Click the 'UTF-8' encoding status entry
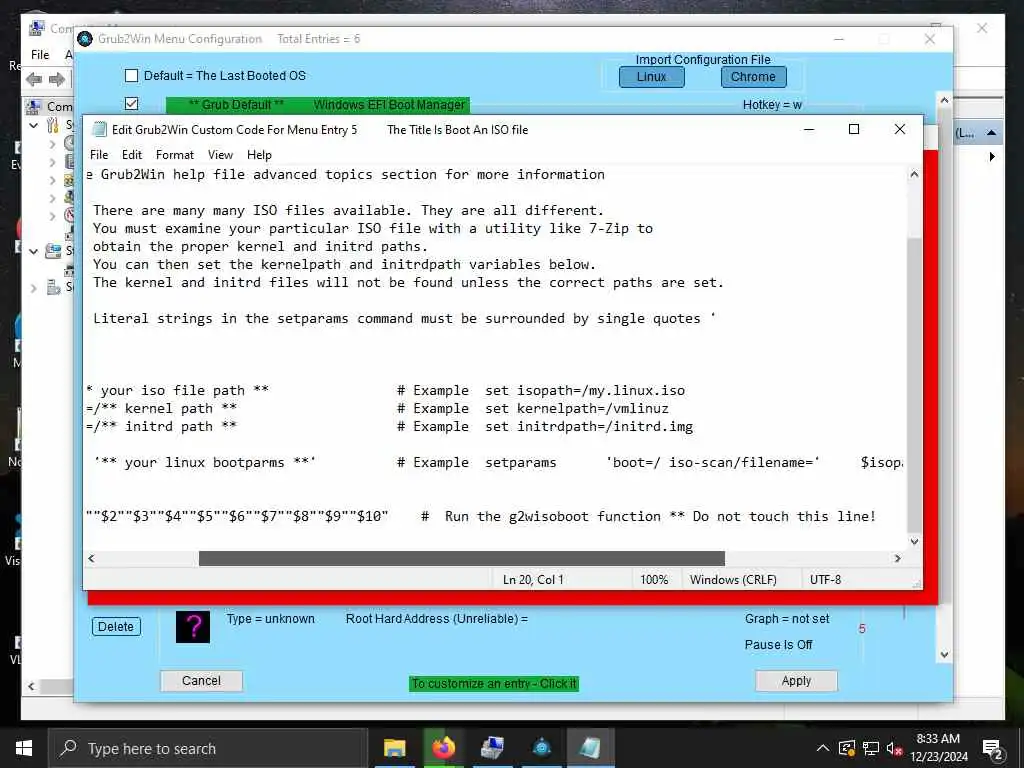The image size is (1024, 768). point(825,580)
